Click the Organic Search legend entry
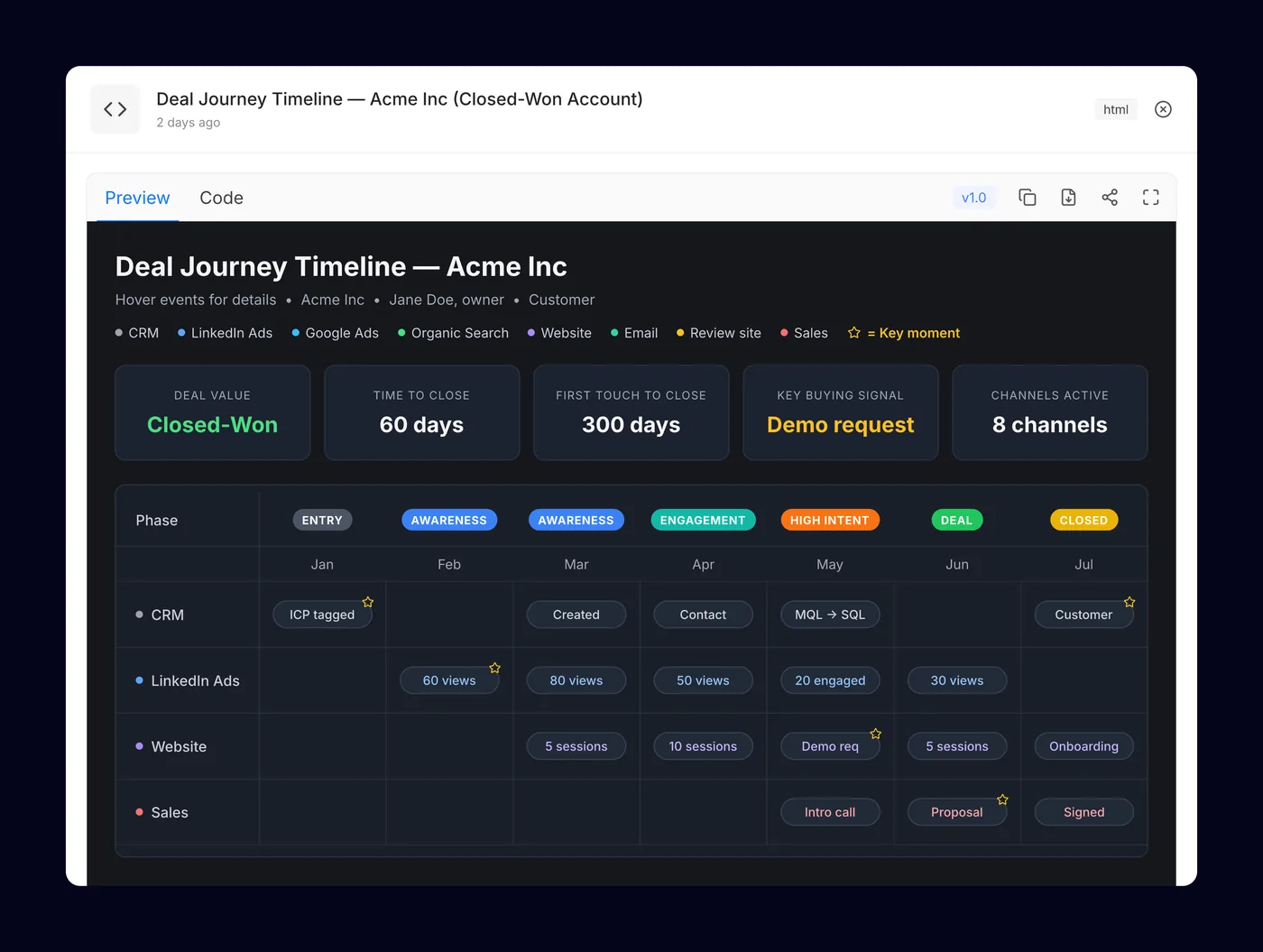 click(x=453, y=333)
